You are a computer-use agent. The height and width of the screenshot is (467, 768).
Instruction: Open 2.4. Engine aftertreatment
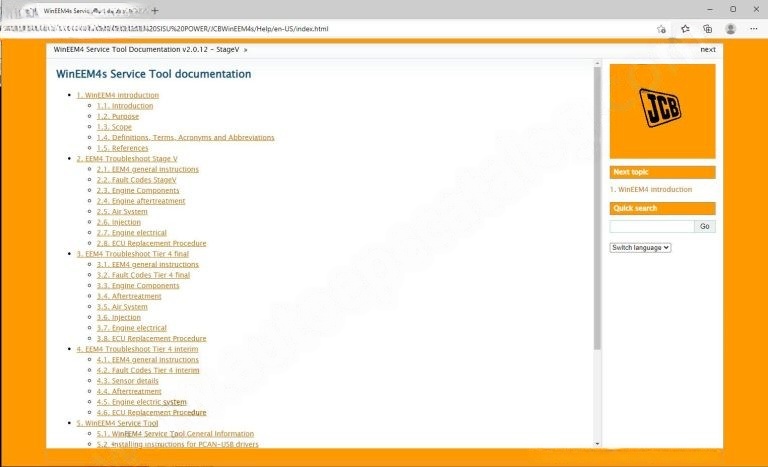click(x=141, y=201)
